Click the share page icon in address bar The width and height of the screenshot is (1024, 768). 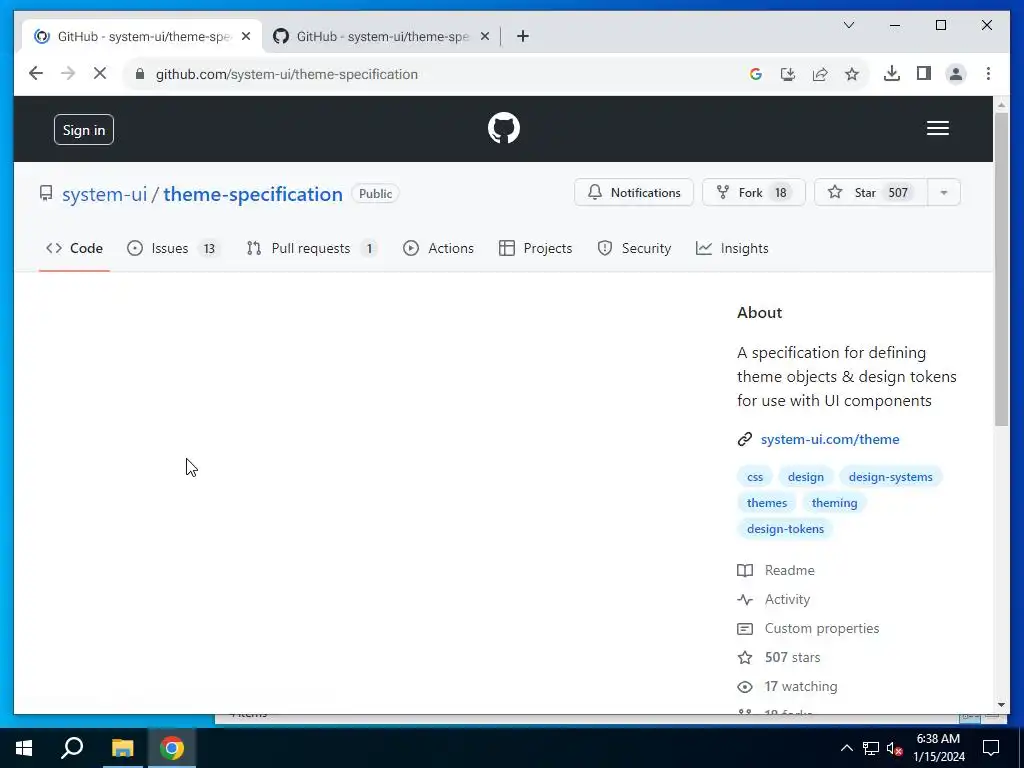point(820,74)
